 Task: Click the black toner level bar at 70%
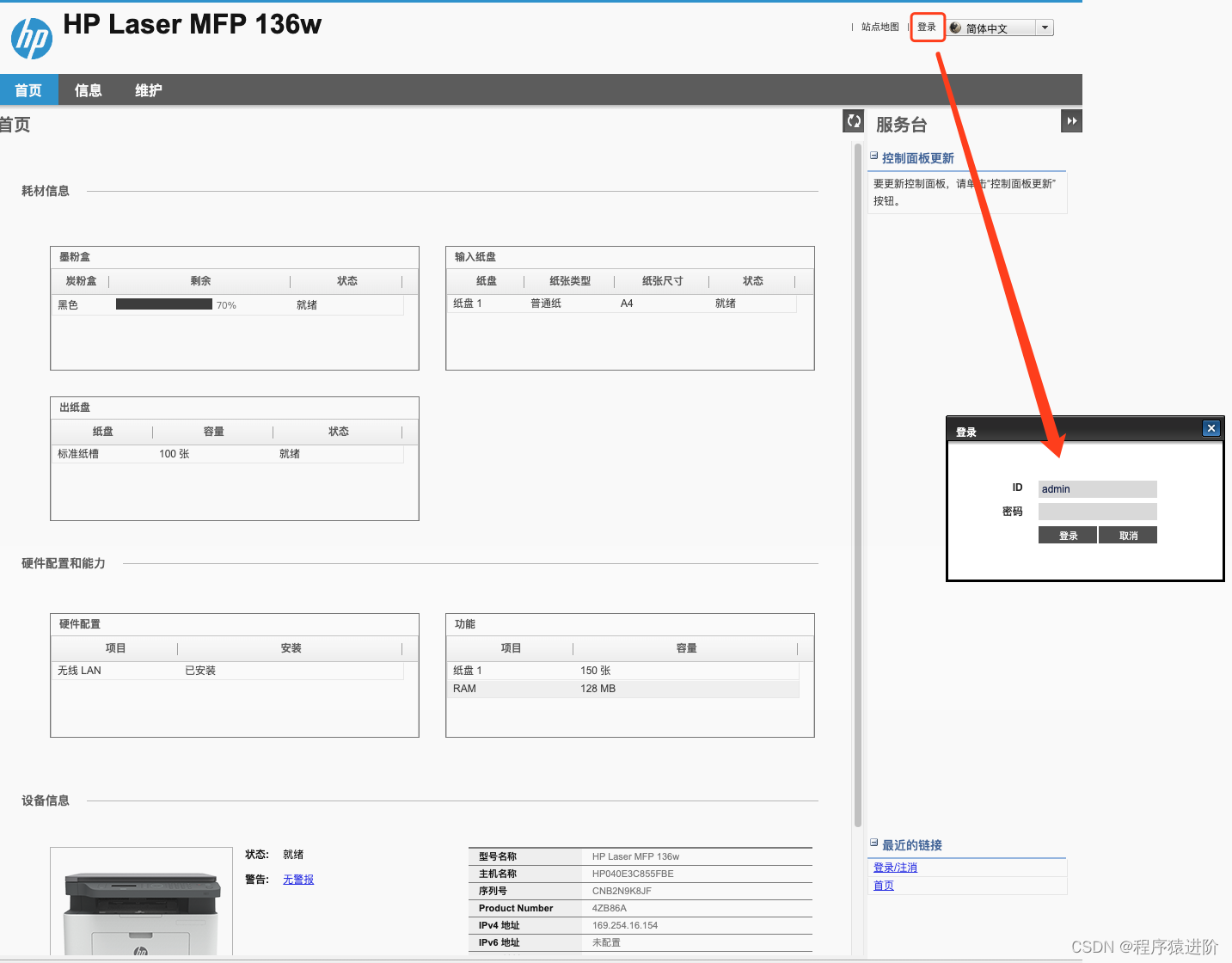tap(164, 304)
